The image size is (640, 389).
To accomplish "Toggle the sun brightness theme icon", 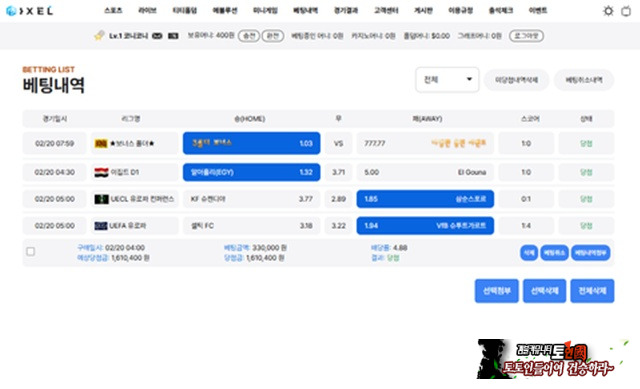I will click(x=608, y=11).
